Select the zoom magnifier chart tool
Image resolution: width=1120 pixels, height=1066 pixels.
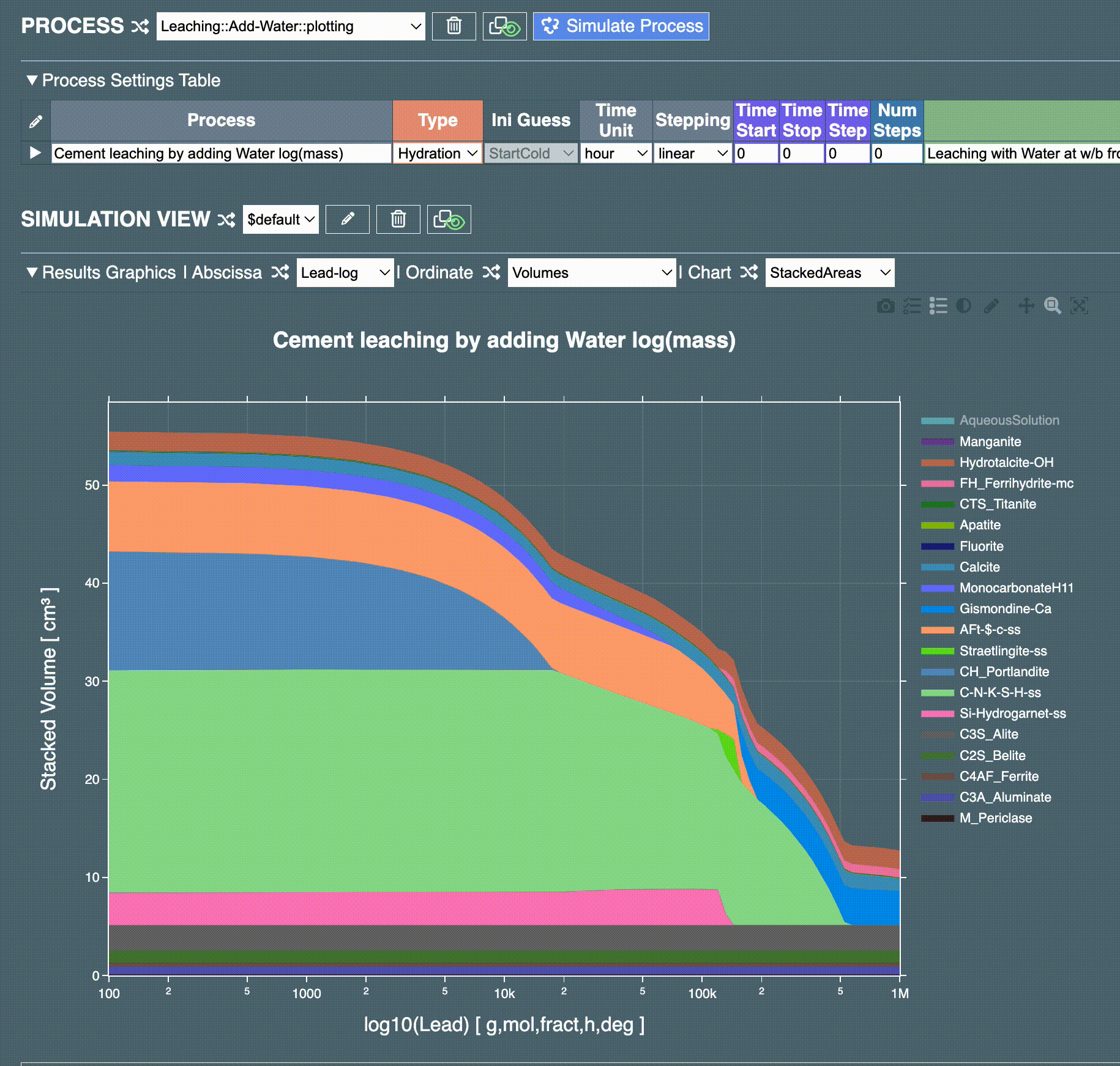click(x=1052, y=306)
